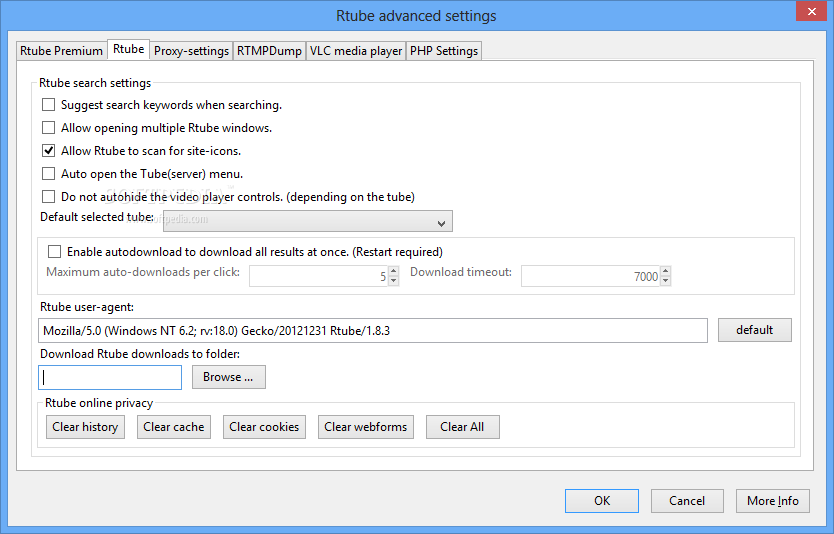Increase maximum auto-downloads per click
Viewport: 834px width, 534px height.
[394, 271]
